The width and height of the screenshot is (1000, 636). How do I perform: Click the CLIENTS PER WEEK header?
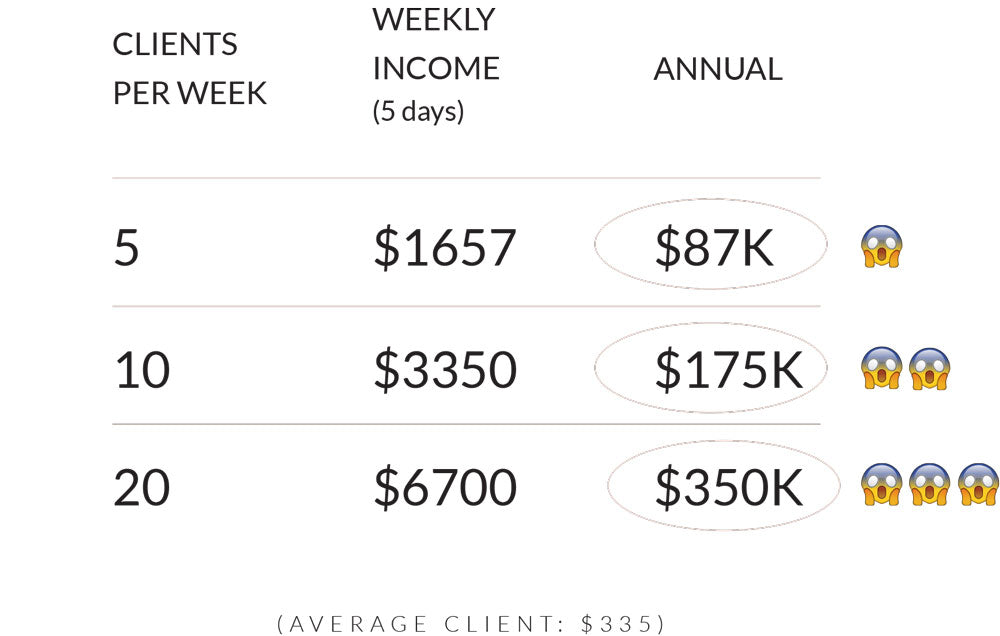coord(189,69)
